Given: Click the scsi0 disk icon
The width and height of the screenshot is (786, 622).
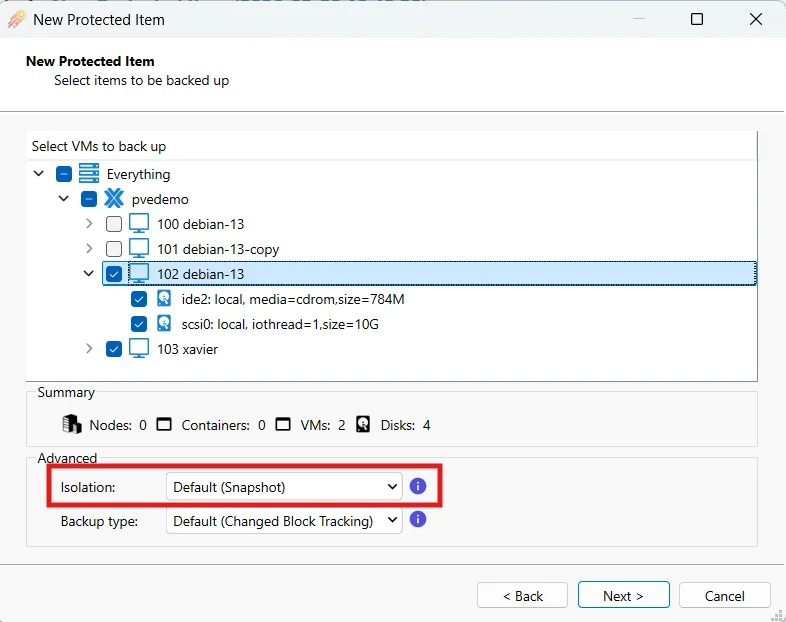Looking at the screenshot, I should [164, 324].
